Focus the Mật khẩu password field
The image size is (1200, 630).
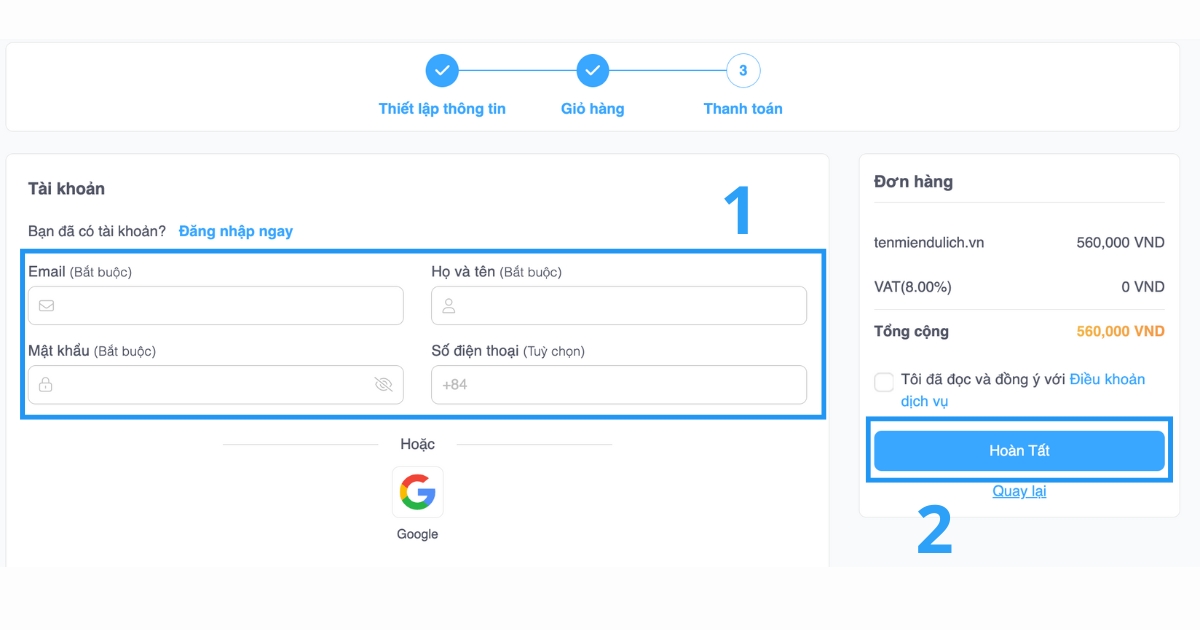point(210,385)
